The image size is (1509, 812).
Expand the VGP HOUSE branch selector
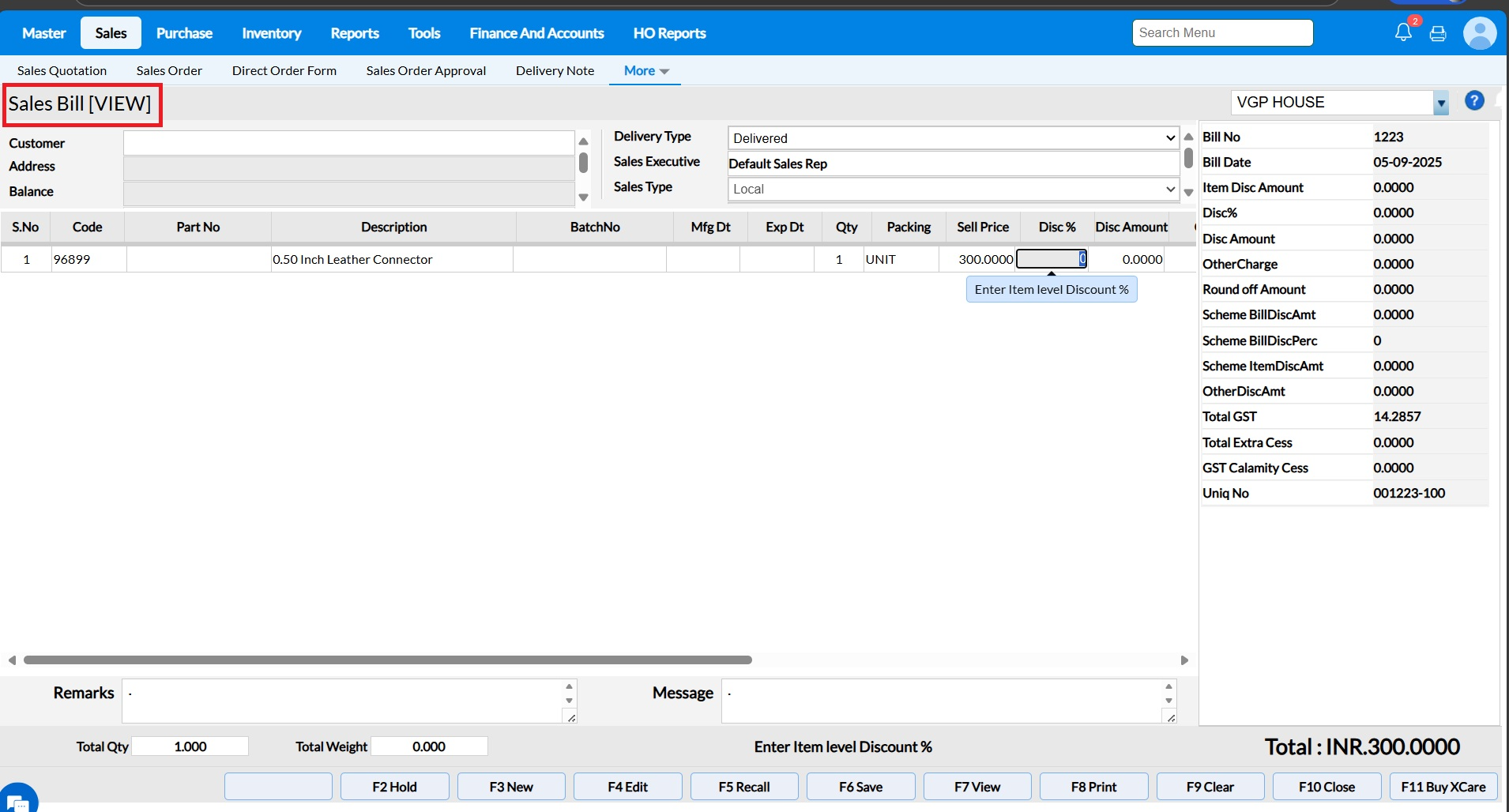(x=1441, y=103)
